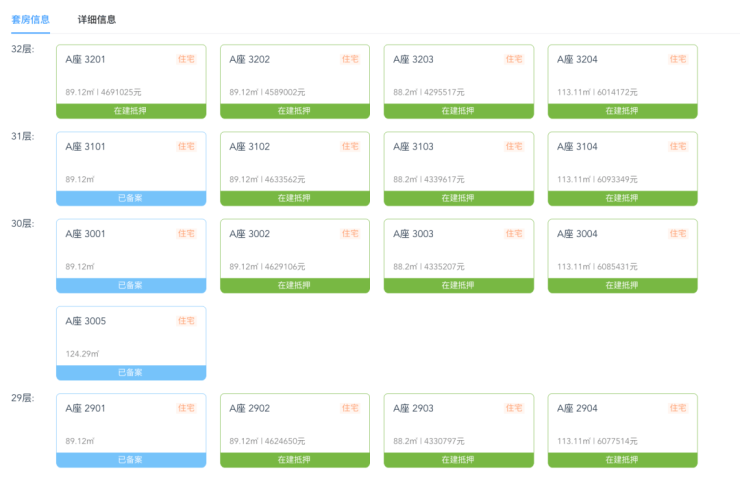The image size is (740, 488).
Task: Click 在建抵押 status bar under A座 3203
Action: pos(458,111)
